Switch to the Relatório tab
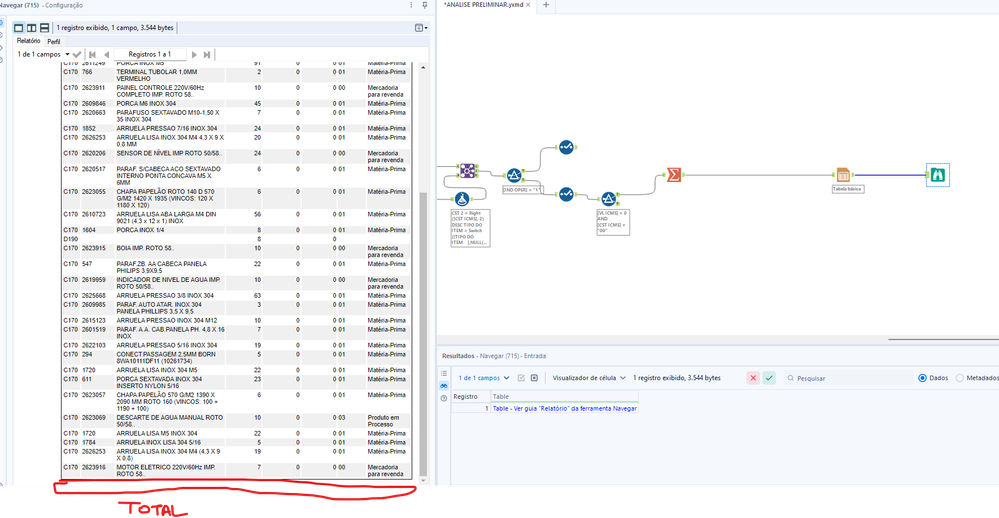Image resolution: width=999 pixels, height=518 pixels. click(29, 41)
